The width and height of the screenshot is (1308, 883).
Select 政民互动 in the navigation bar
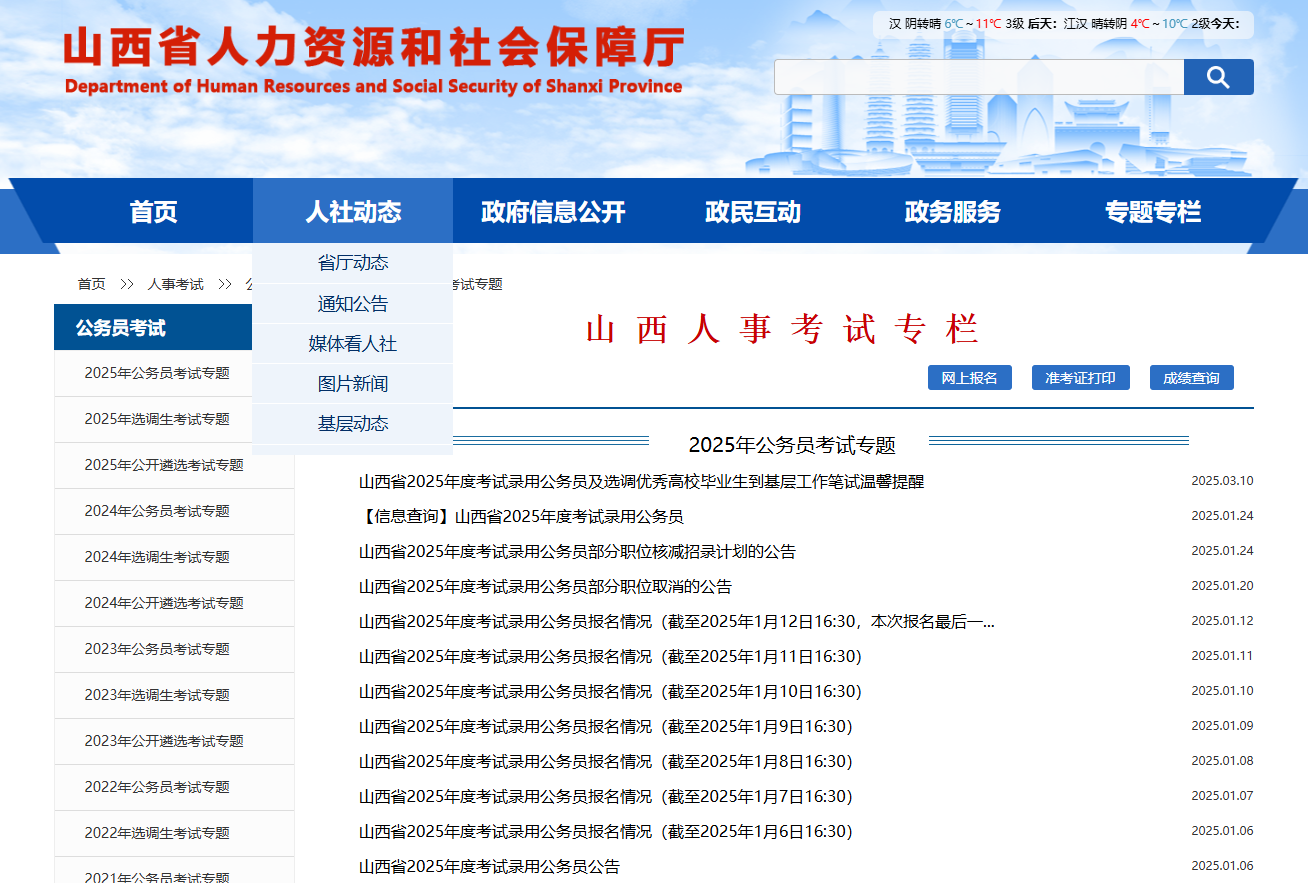(x=753, y=212)
